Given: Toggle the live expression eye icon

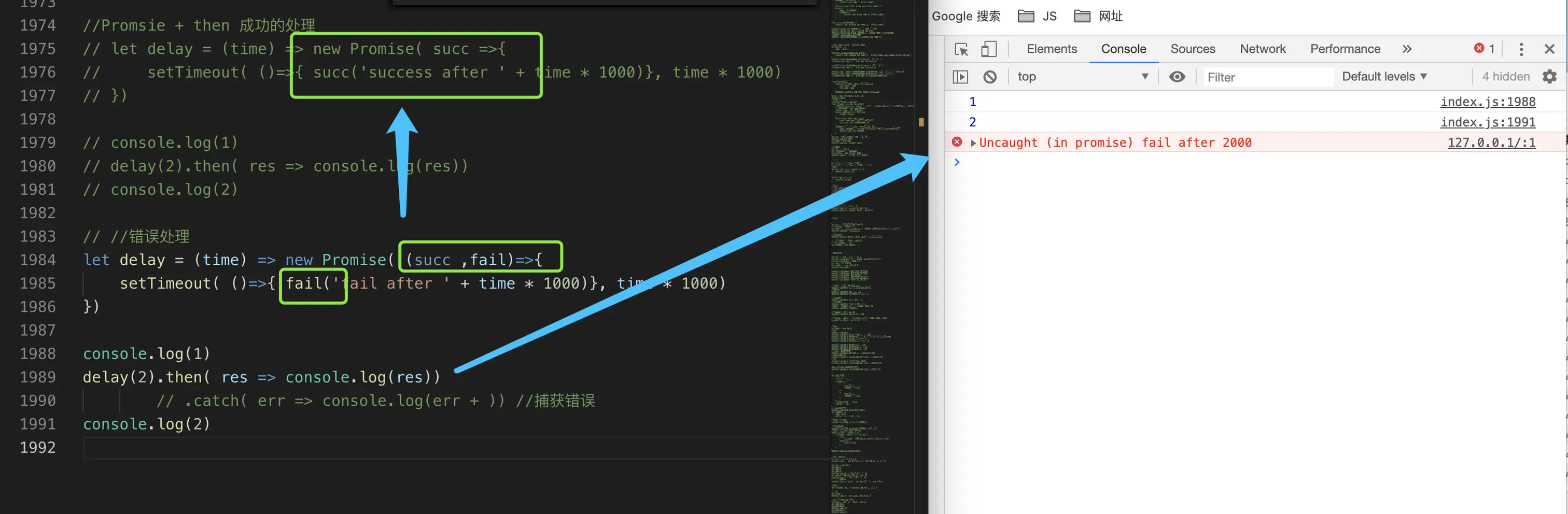Looking at the screenshot, I should (1177, 77).
